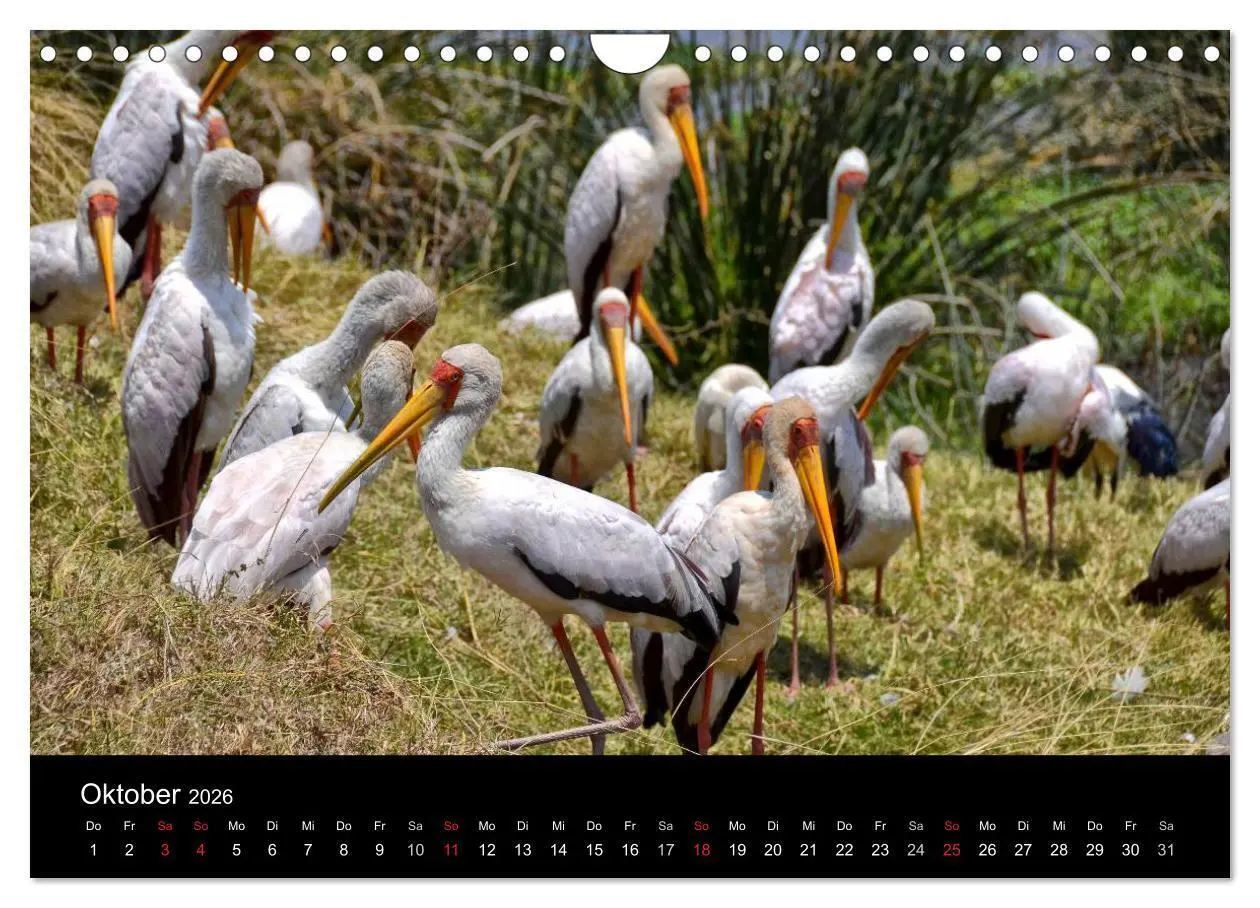Select day 12 in the calendar row
Image resolution: width=1260 pixels, height=908 pixels.
(x=487, y=850)
